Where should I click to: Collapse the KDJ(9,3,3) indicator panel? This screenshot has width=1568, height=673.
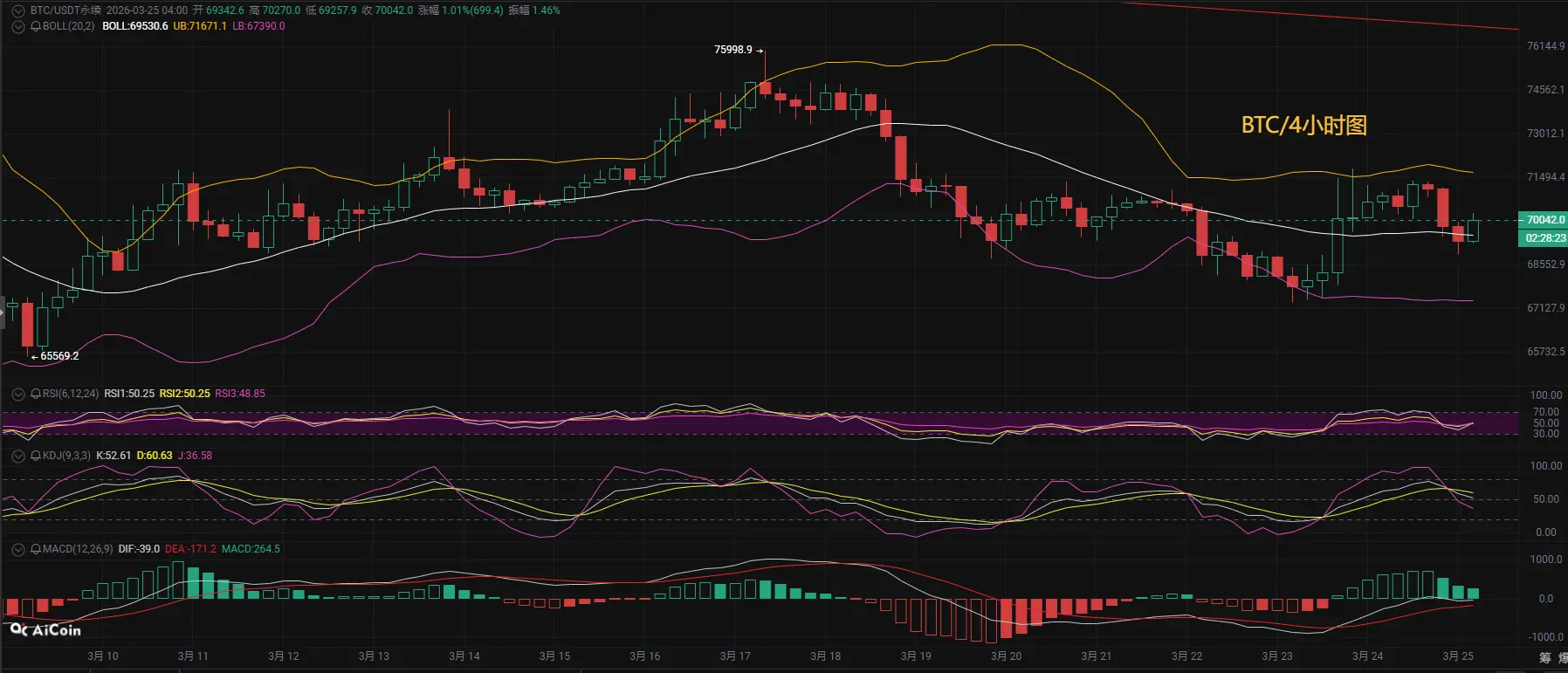click(17, 456)
